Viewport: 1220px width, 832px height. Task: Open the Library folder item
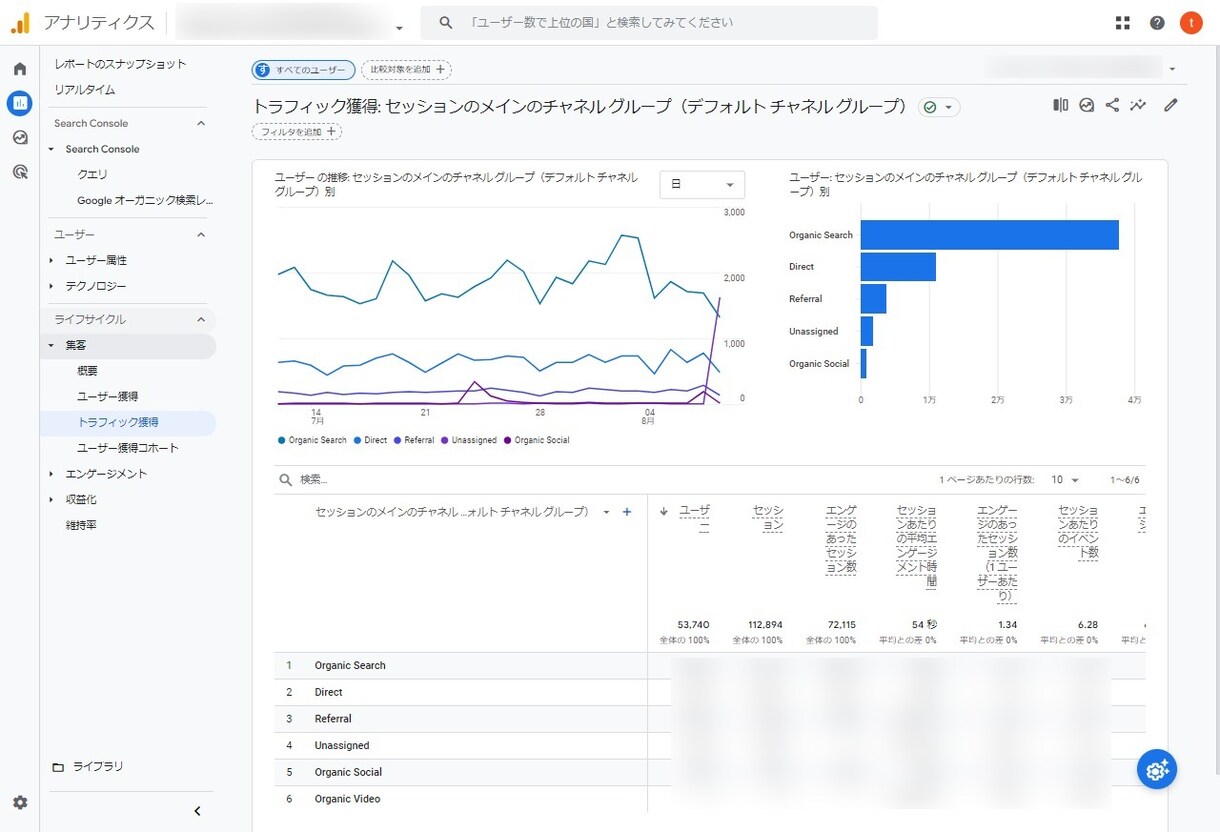[x=88, y=767]
